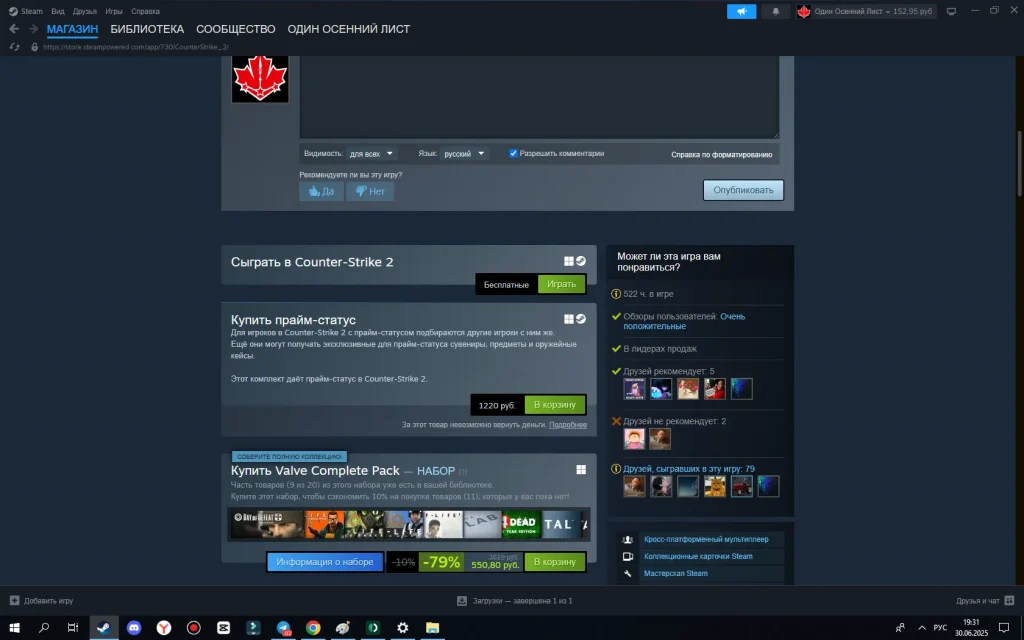Screen dimensions: 1024x640
Task: Open CapCut from the taskbar
Action: (x=223, y=628)
